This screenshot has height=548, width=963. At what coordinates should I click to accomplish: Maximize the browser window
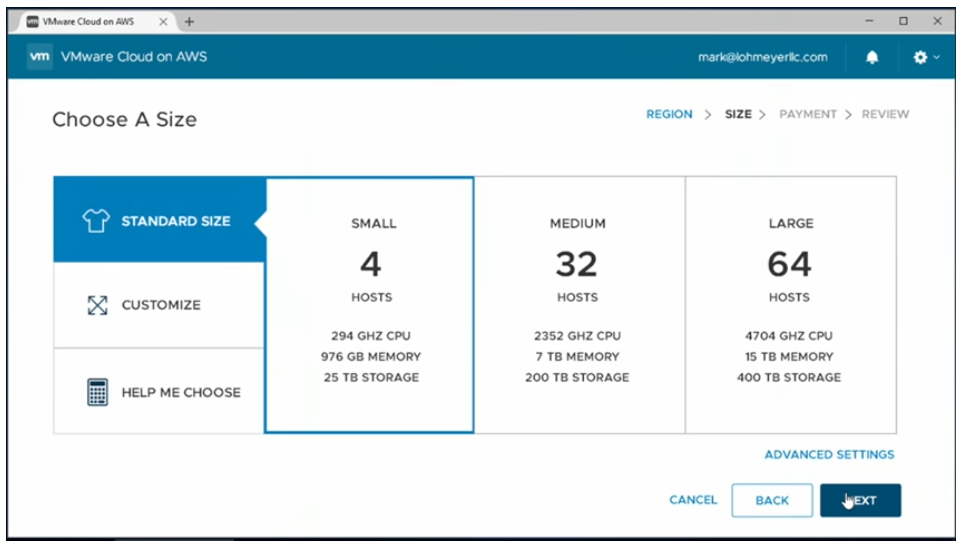tap(903, 21)
